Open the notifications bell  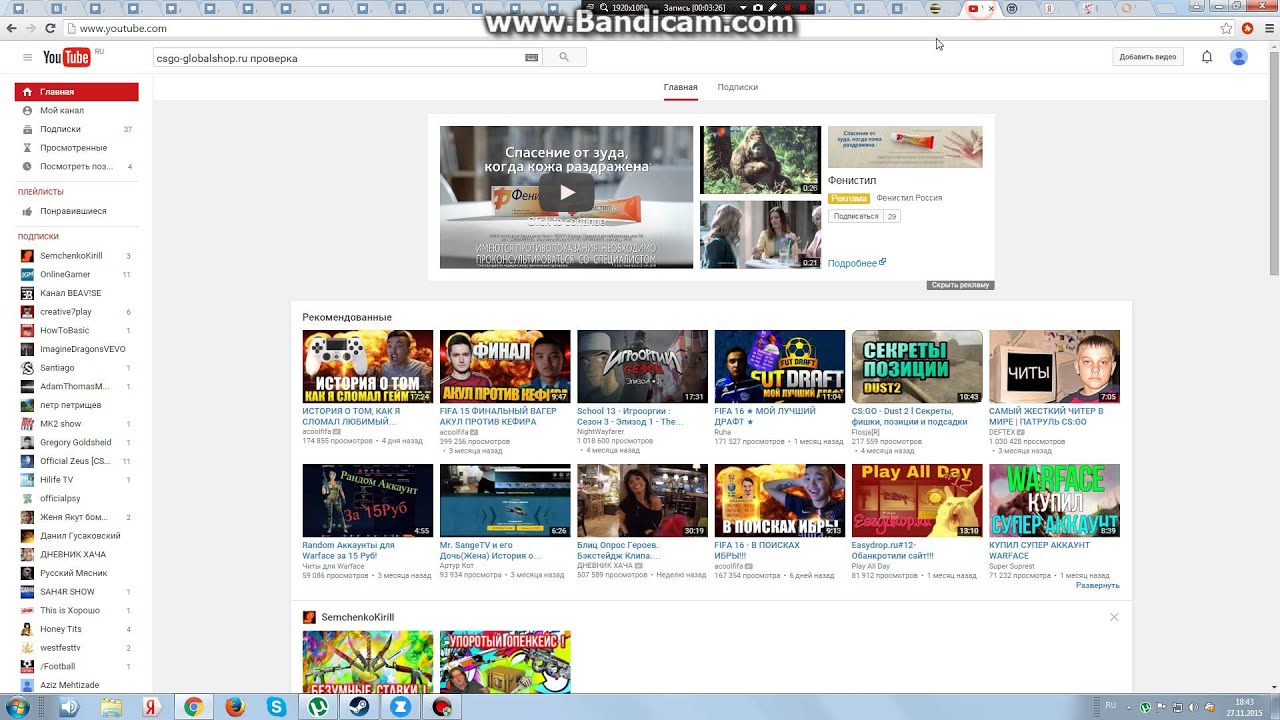tap(1207, 57)
